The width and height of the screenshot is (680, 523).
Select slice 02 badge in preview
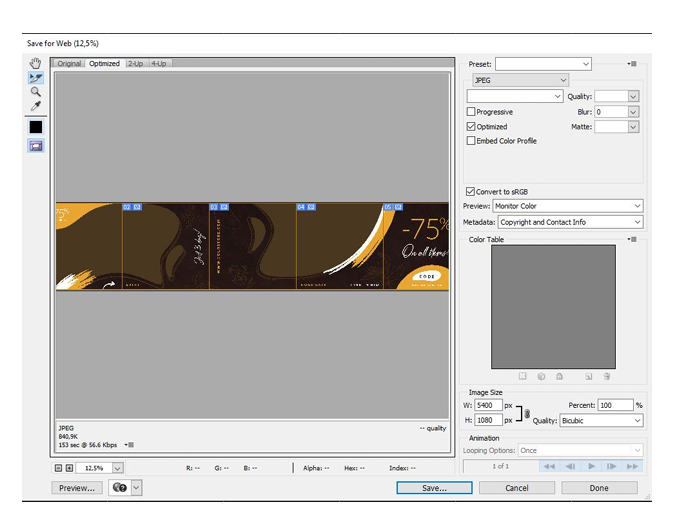[132, 207]
